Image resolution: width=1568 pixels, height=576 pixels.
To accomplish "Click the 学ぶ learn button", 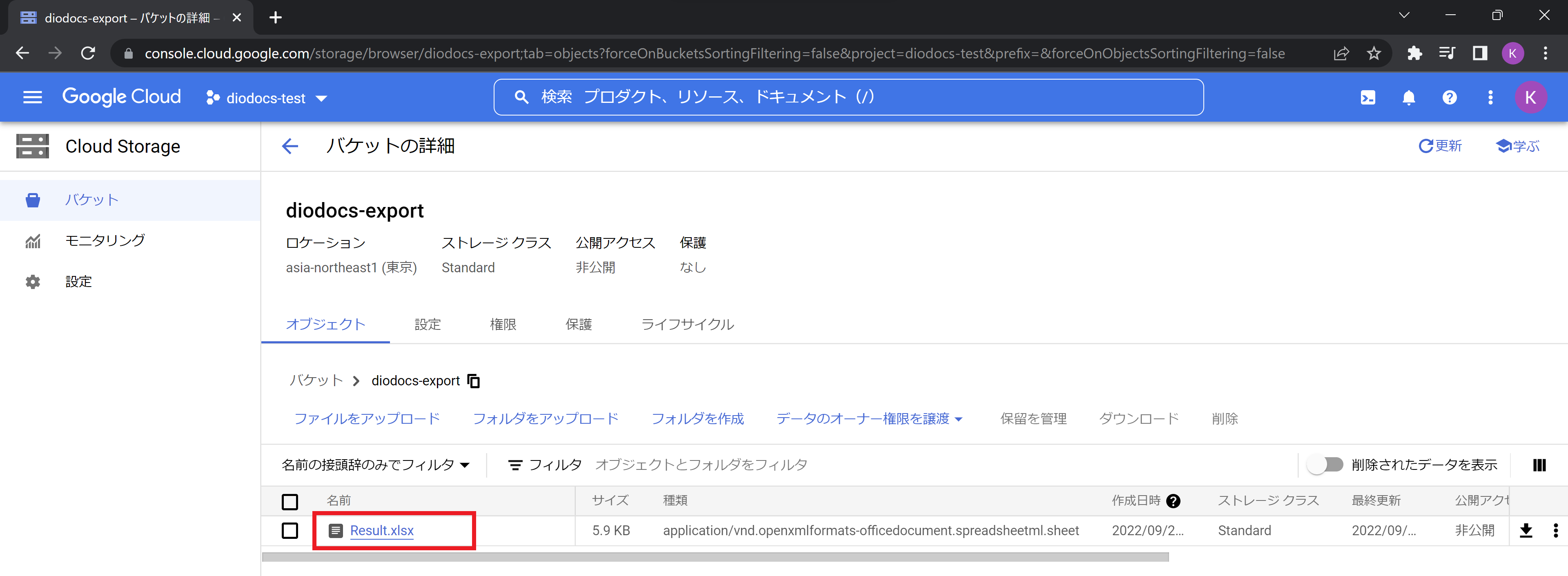I will coord(1518,146).
